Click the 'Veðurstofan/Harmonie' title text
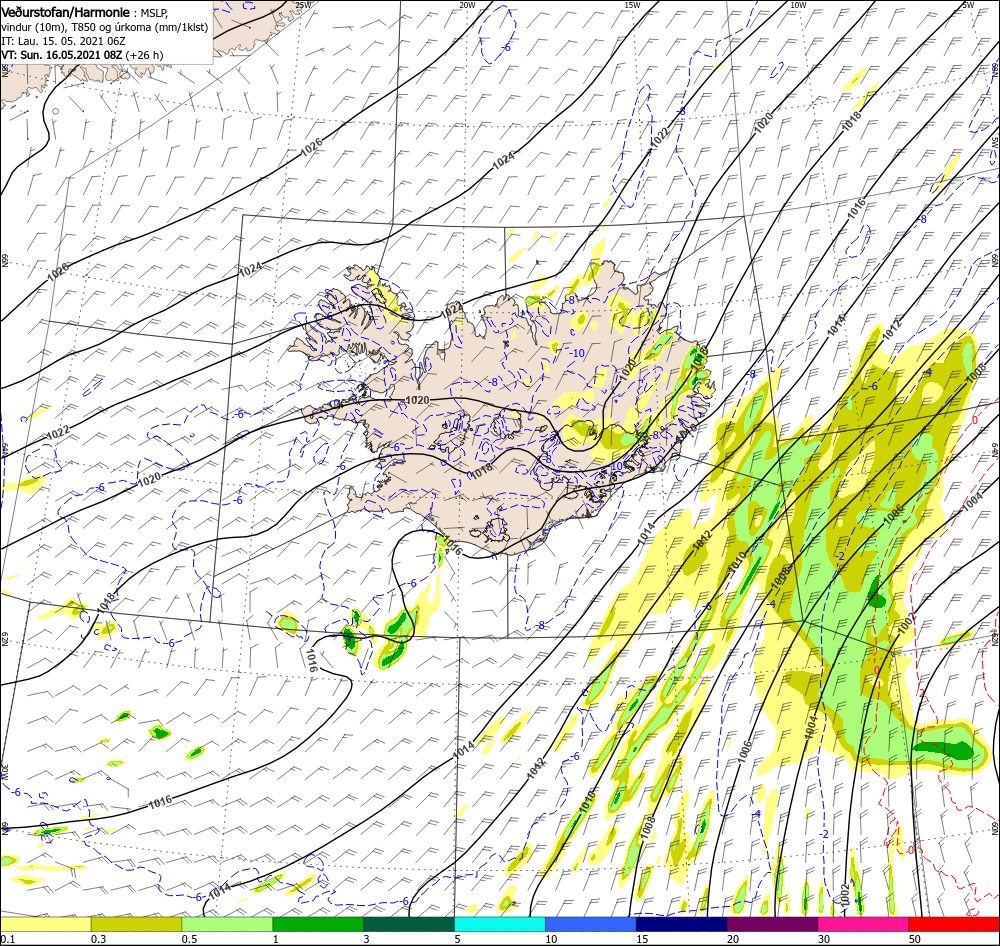The height and width of the screenshot is (946, 1000). pos(66,12)
